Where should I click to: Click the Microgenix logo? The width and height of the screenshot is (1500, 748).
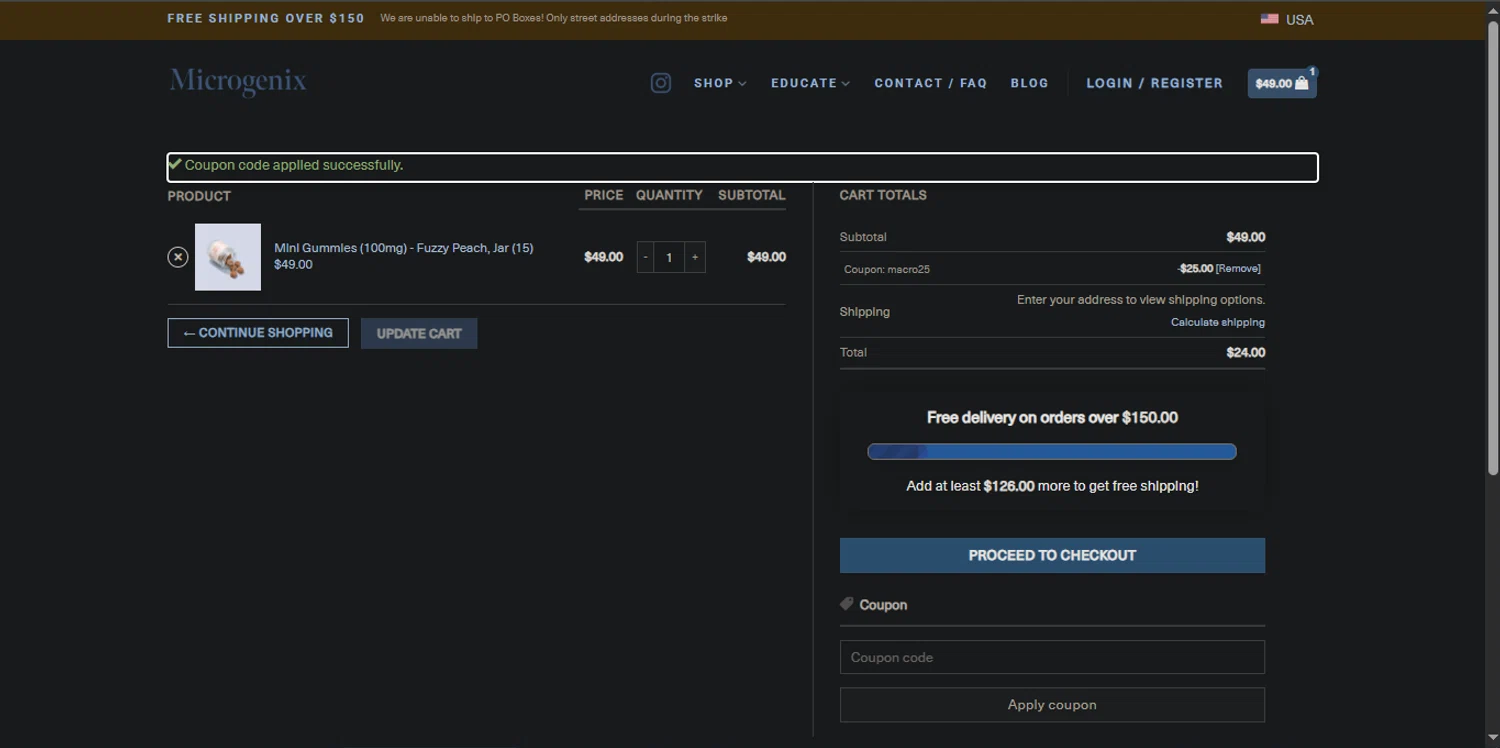[x=238, y=81]
